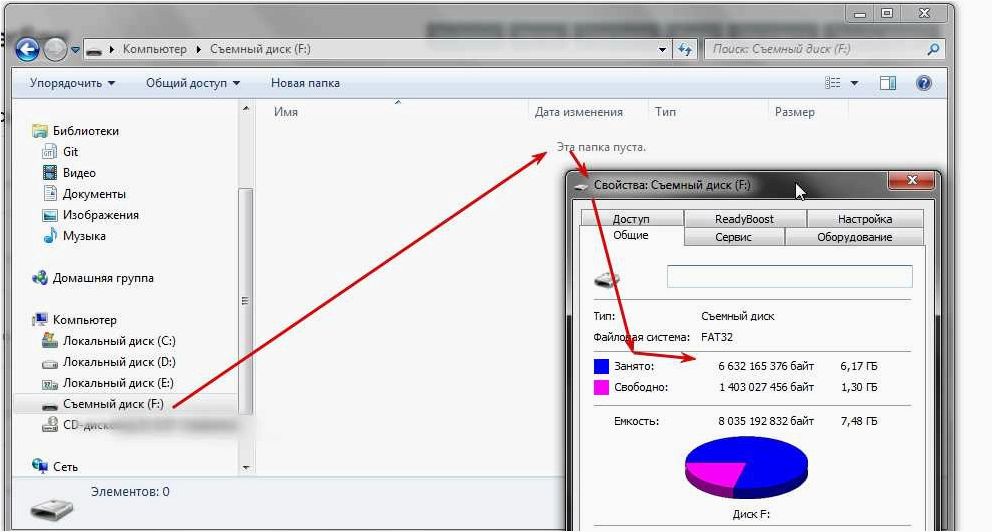Click the Git library icon
This screenshot has width=992, height=532.
[49, 152]
